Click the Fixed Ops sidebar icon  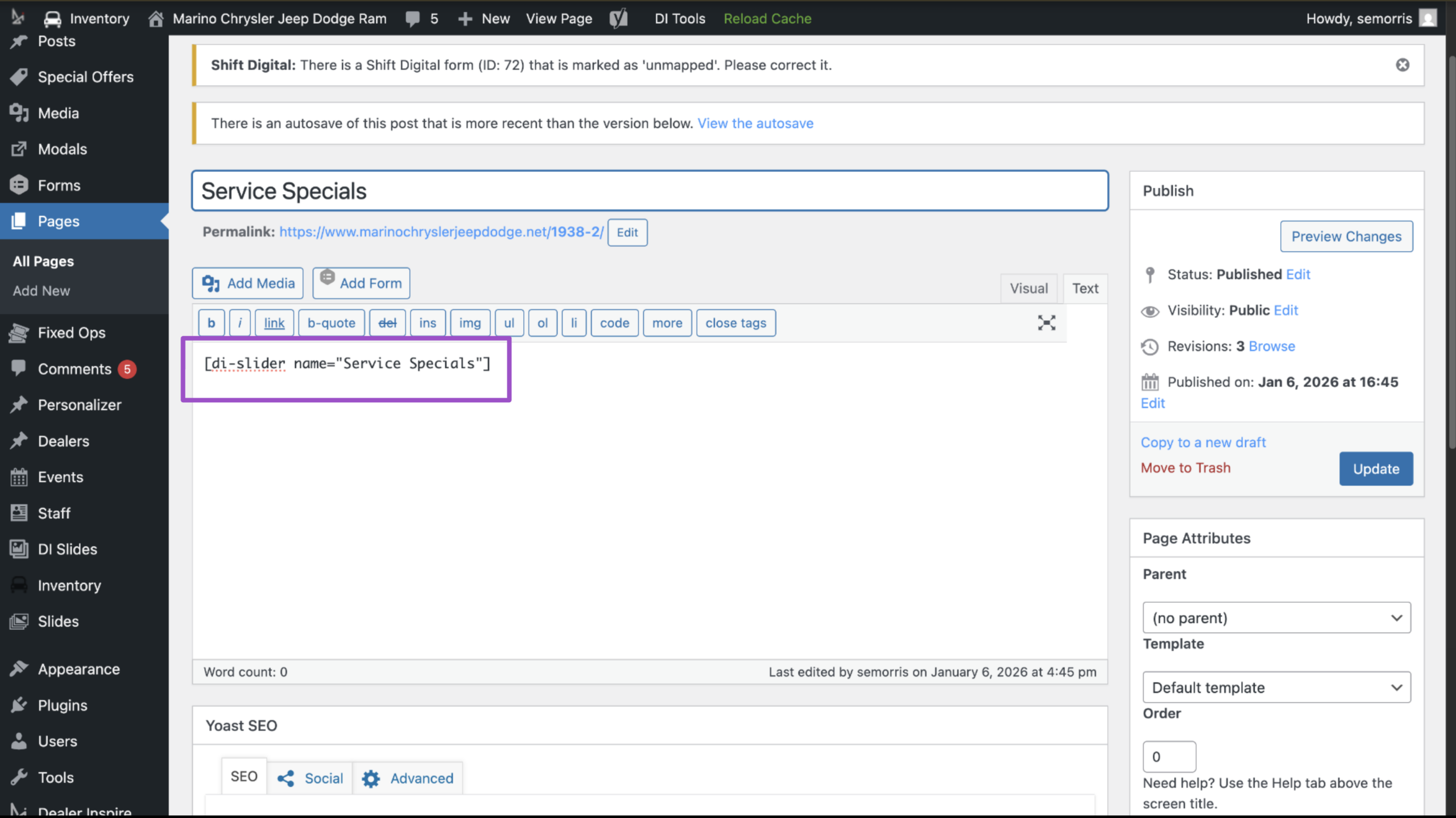click(x=19, y=333)
